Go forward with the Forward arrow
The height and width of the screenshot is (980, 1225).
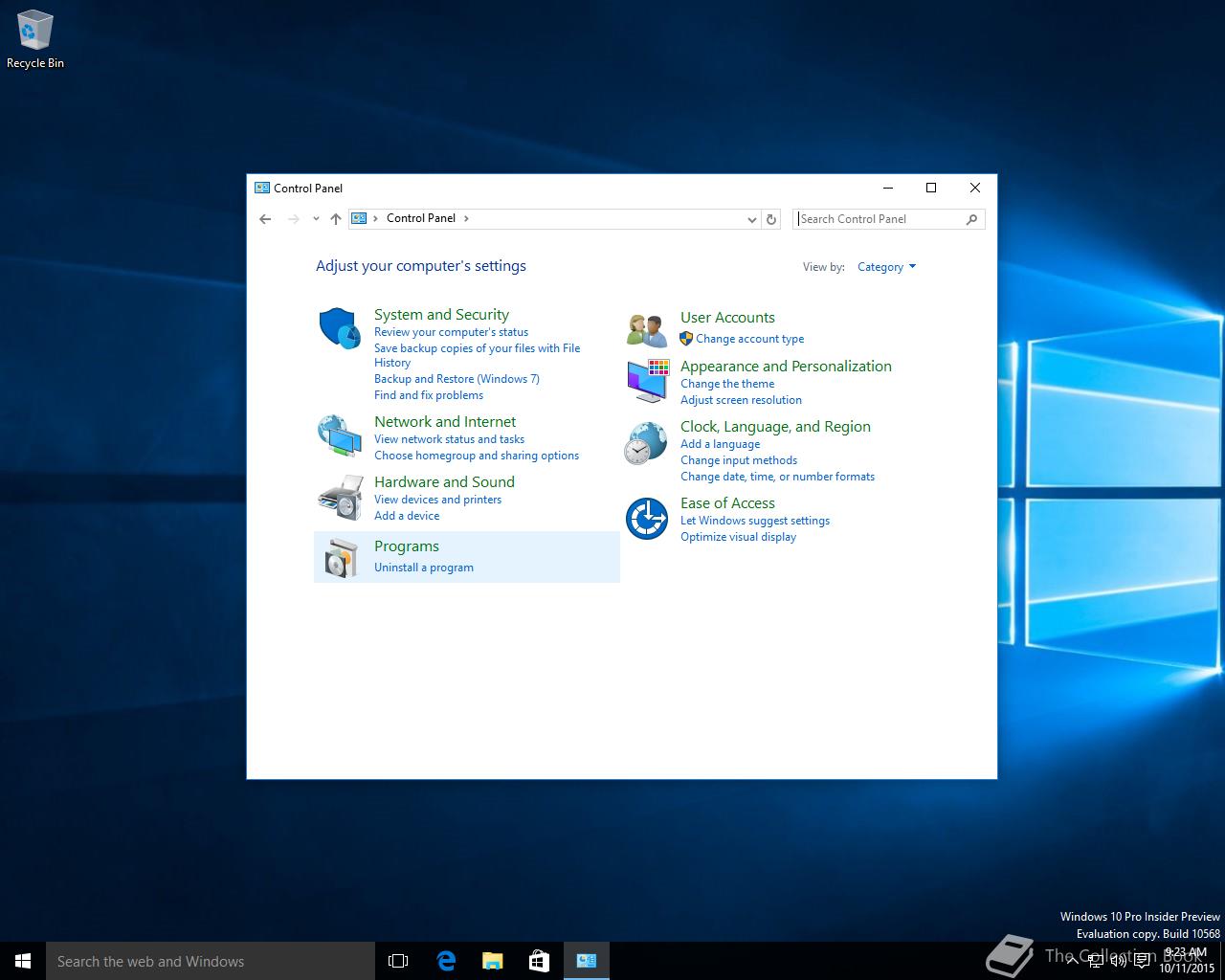(294, 219)
